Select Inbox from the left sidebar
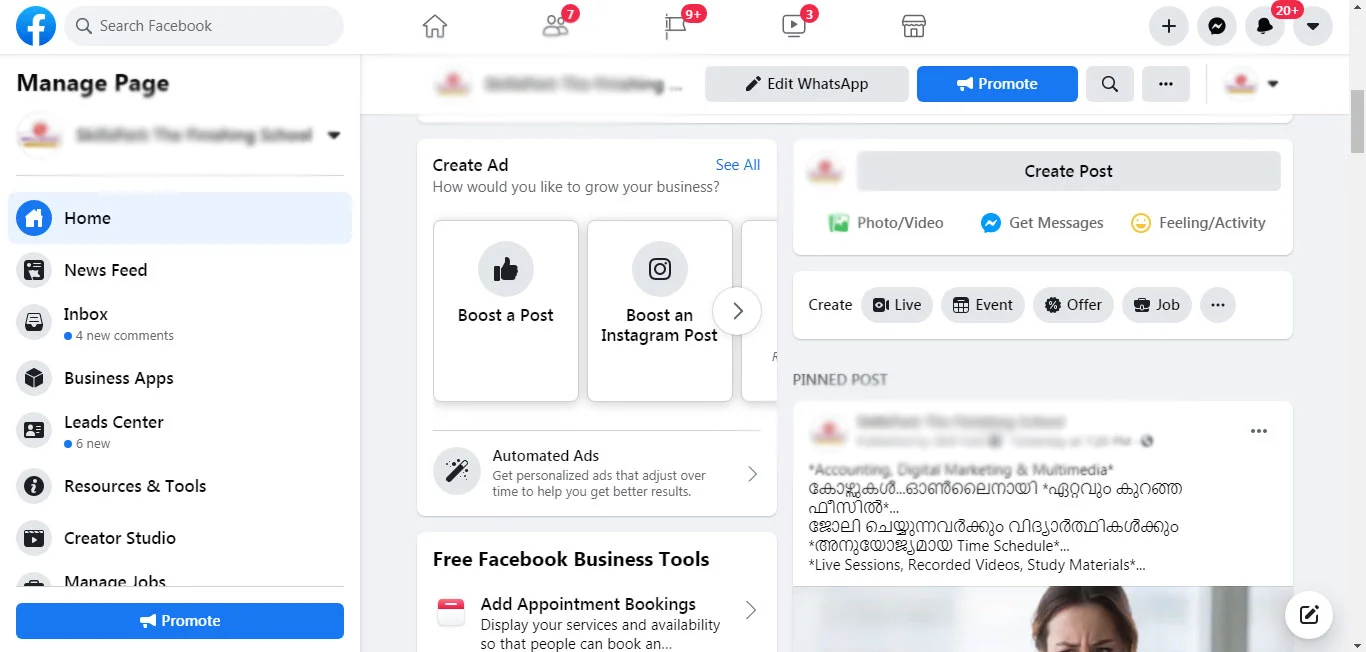 point(85,313)
